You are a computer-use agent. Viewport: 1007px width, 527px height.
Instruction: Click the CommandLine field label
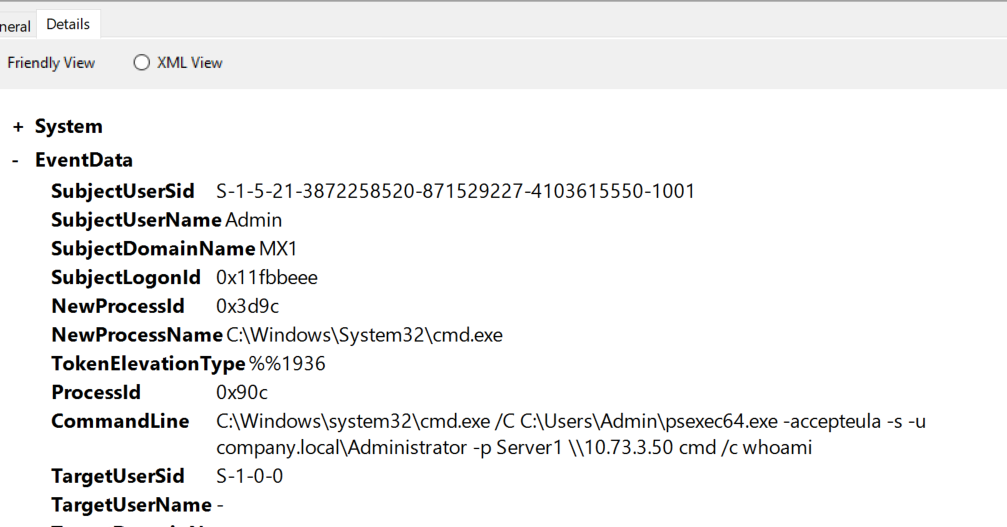click(120, 422)
